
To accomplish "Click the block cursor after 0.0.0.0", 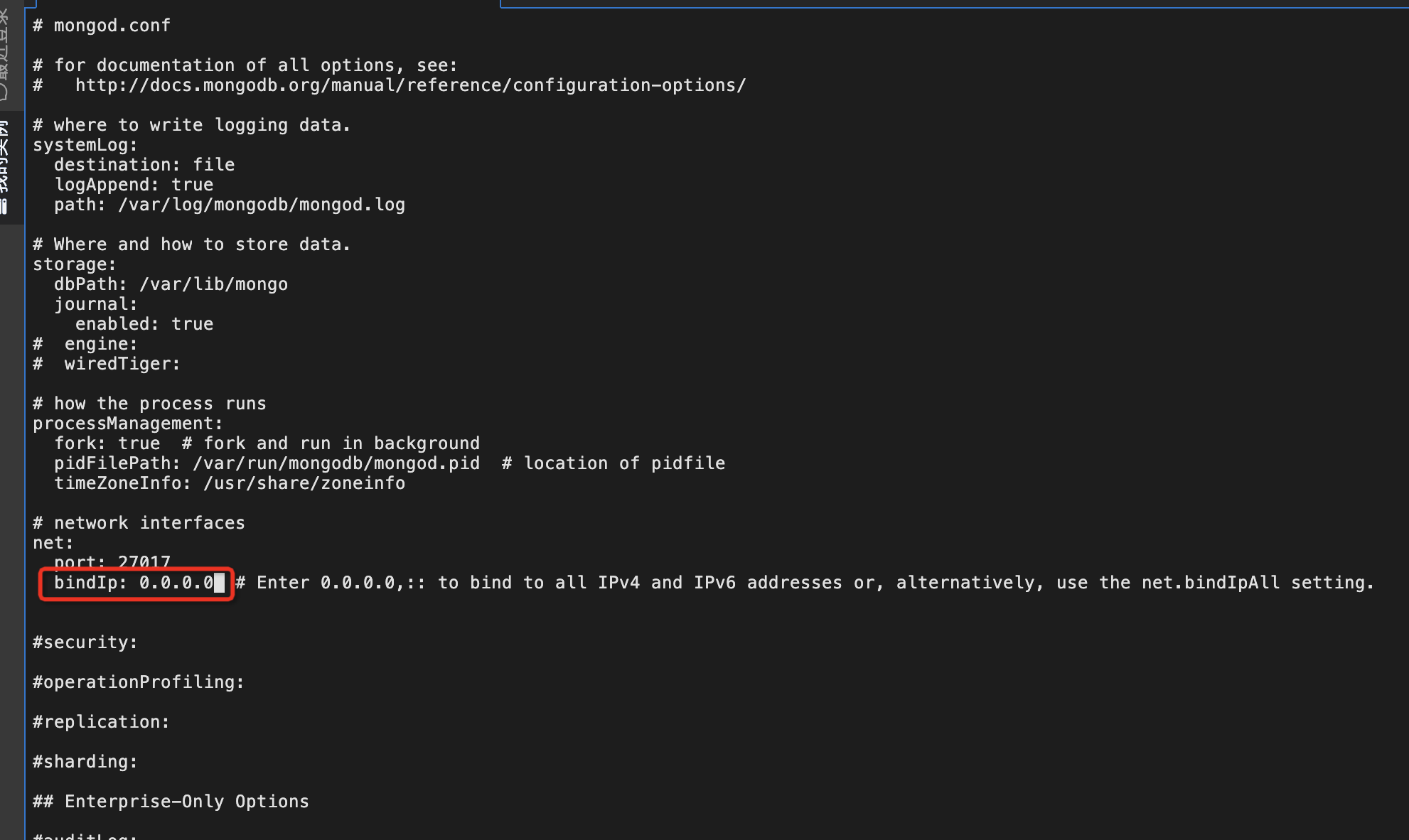I will point(220,583).
